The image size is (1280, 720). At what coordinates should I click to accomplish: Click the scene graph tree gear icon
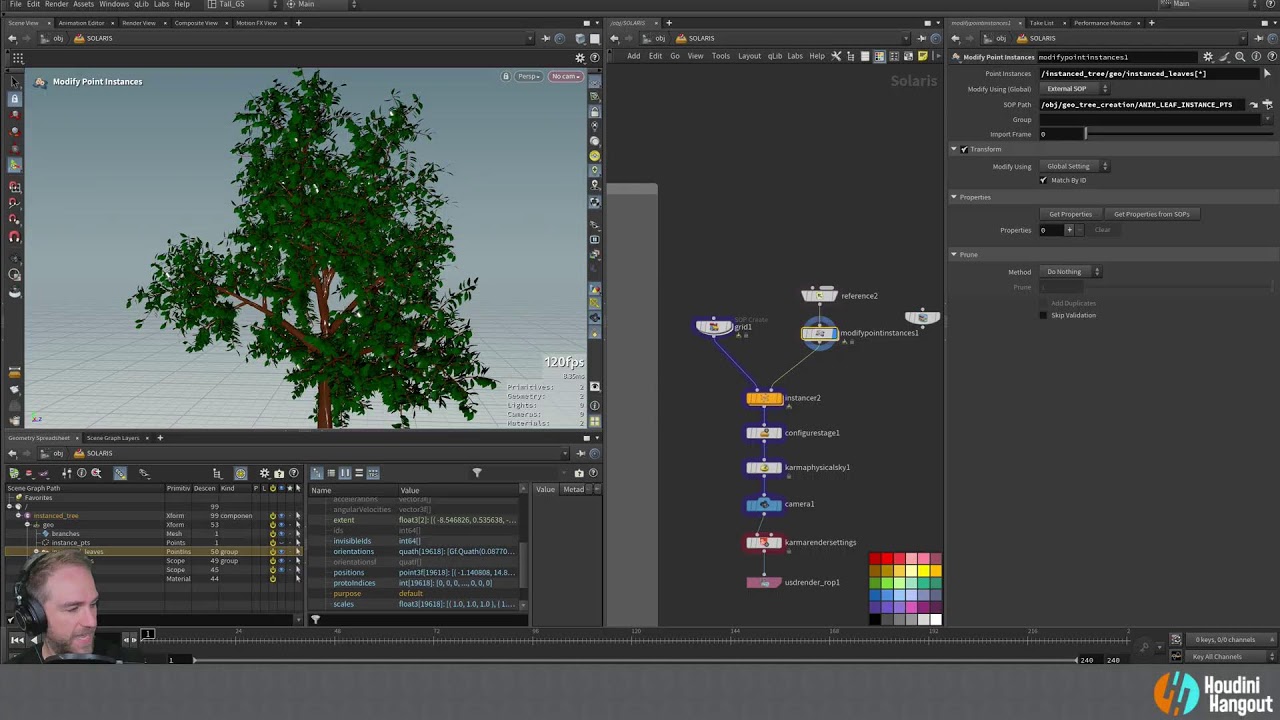264,473
